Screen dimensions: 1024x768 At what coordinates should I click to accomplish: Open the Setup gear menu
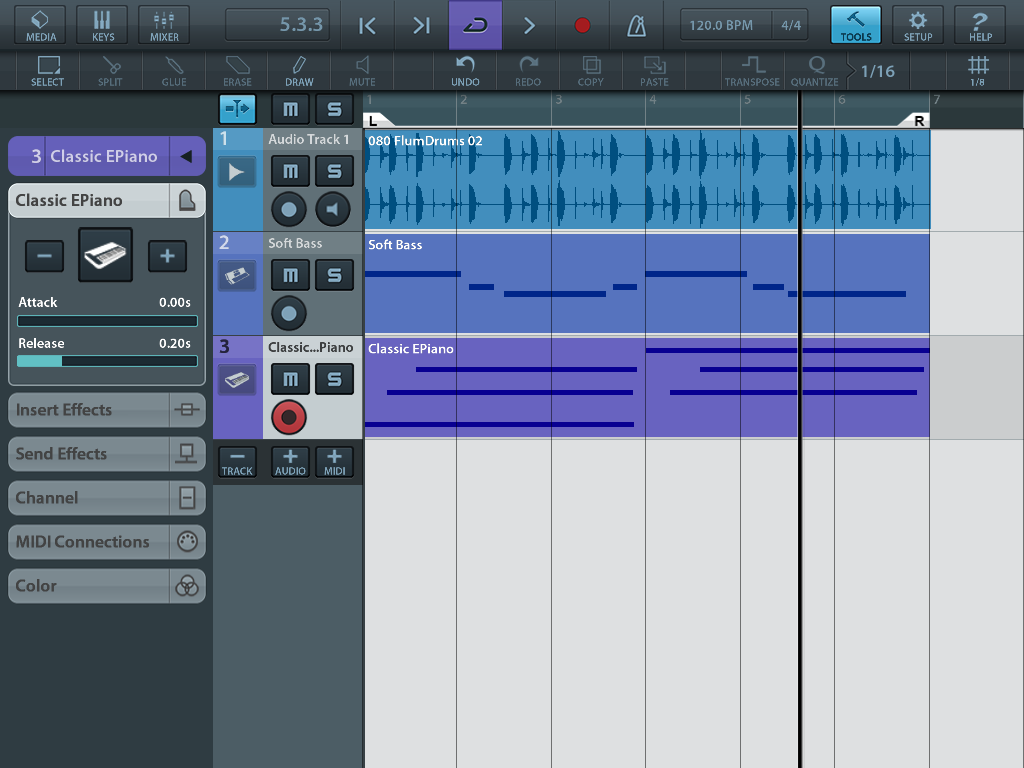pos(917,25)
